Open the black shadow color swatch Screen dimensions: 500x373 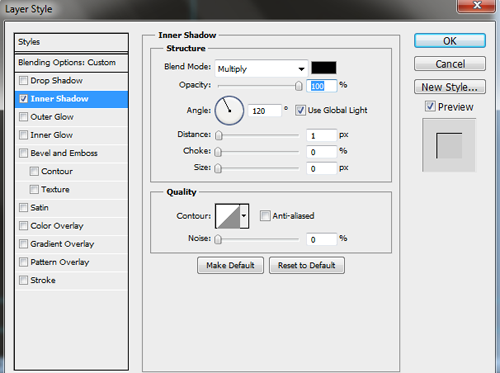click(324, 68)
